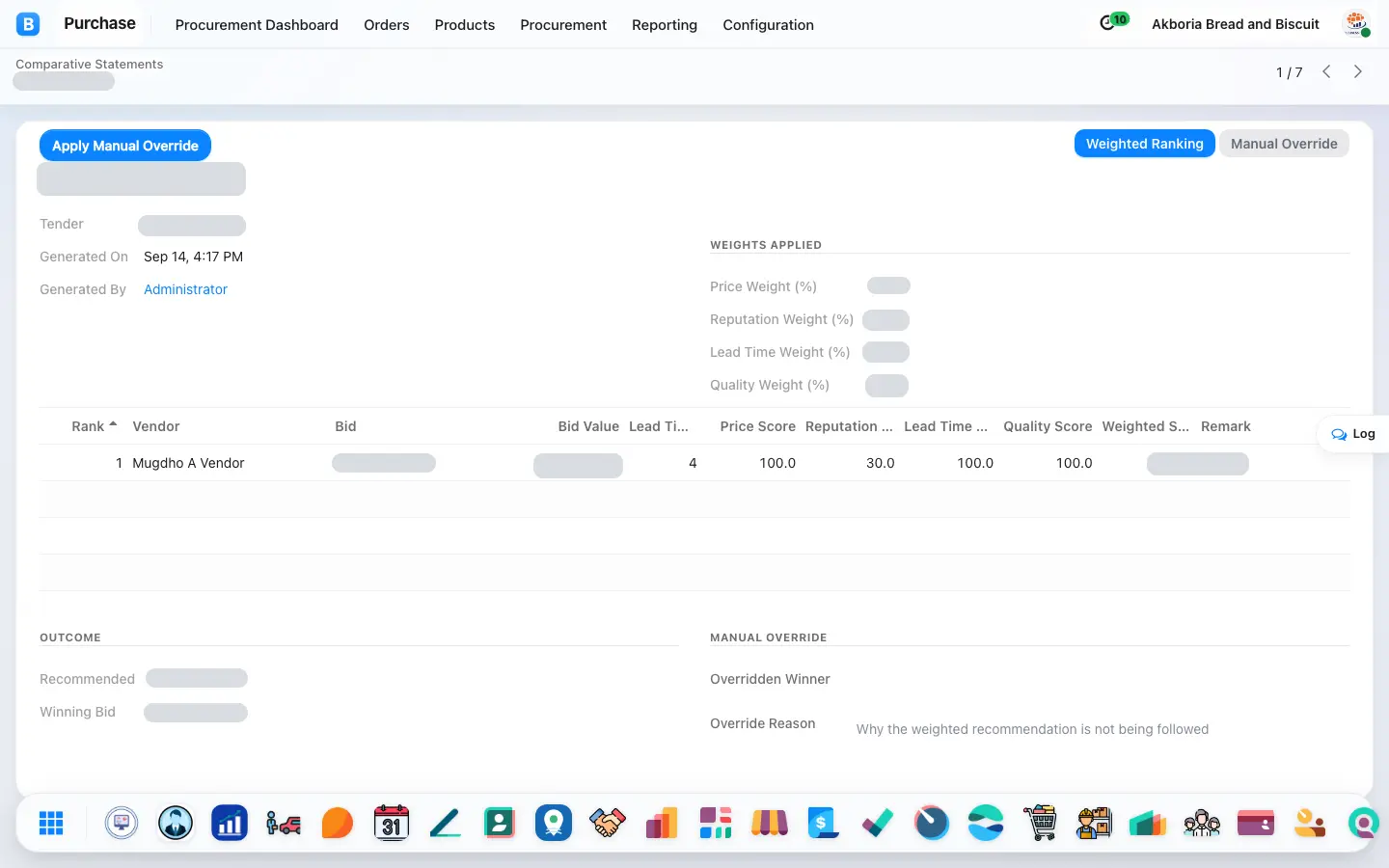Open the Procurement menu in the top bar
This screenshot has width=1389, height=868.
point(563,25)
